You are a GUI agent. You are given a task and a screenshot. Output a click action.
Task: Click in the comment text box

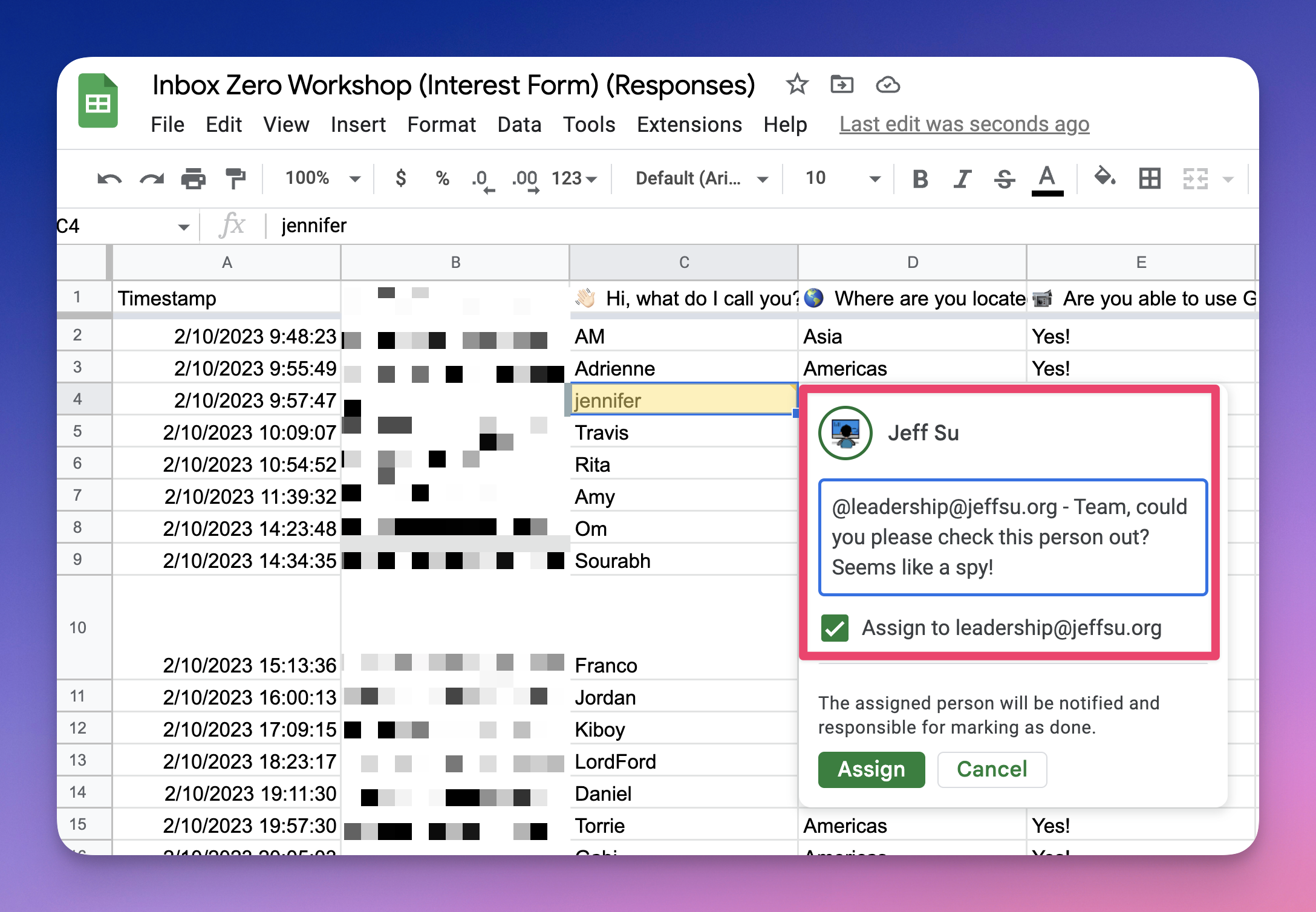tap(1013, 537)
